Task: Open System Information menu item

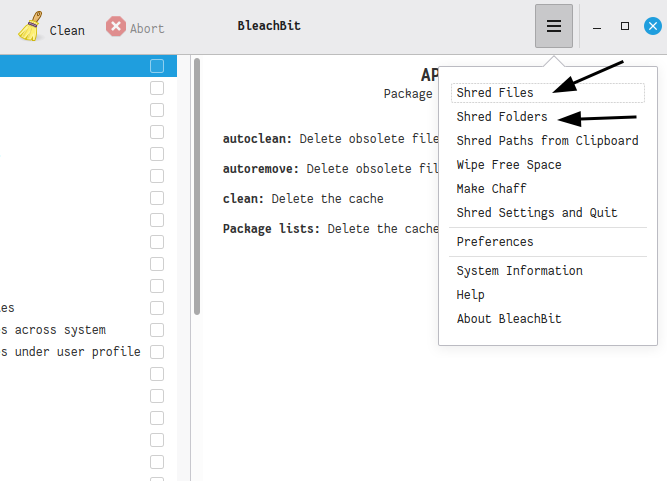Action: (519, 271)
